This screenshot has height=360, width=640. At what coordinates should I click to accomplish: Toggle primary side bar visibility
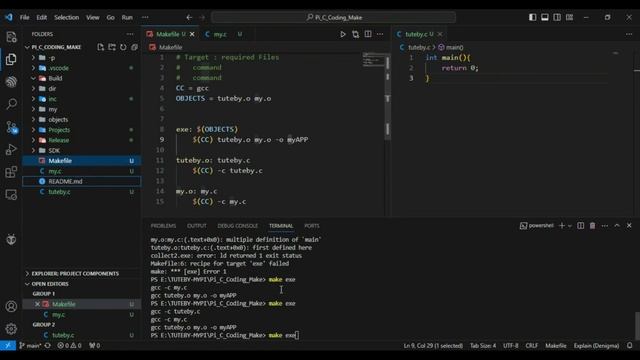(x=533, y=17)
